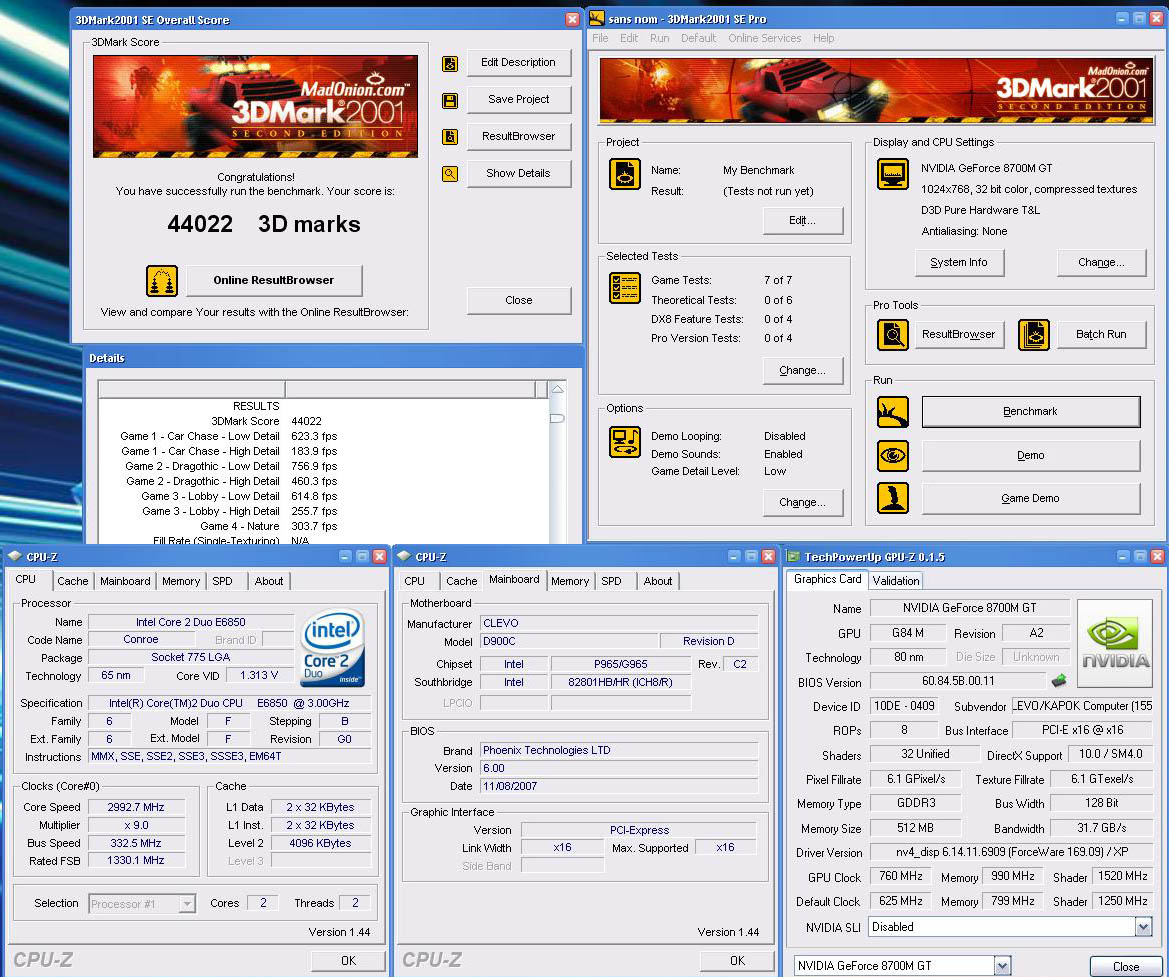Open the Edit menu in 3DMark2001
This screenshot has width=1169, height=977.
pyautogui.click(x=629, y=38)
